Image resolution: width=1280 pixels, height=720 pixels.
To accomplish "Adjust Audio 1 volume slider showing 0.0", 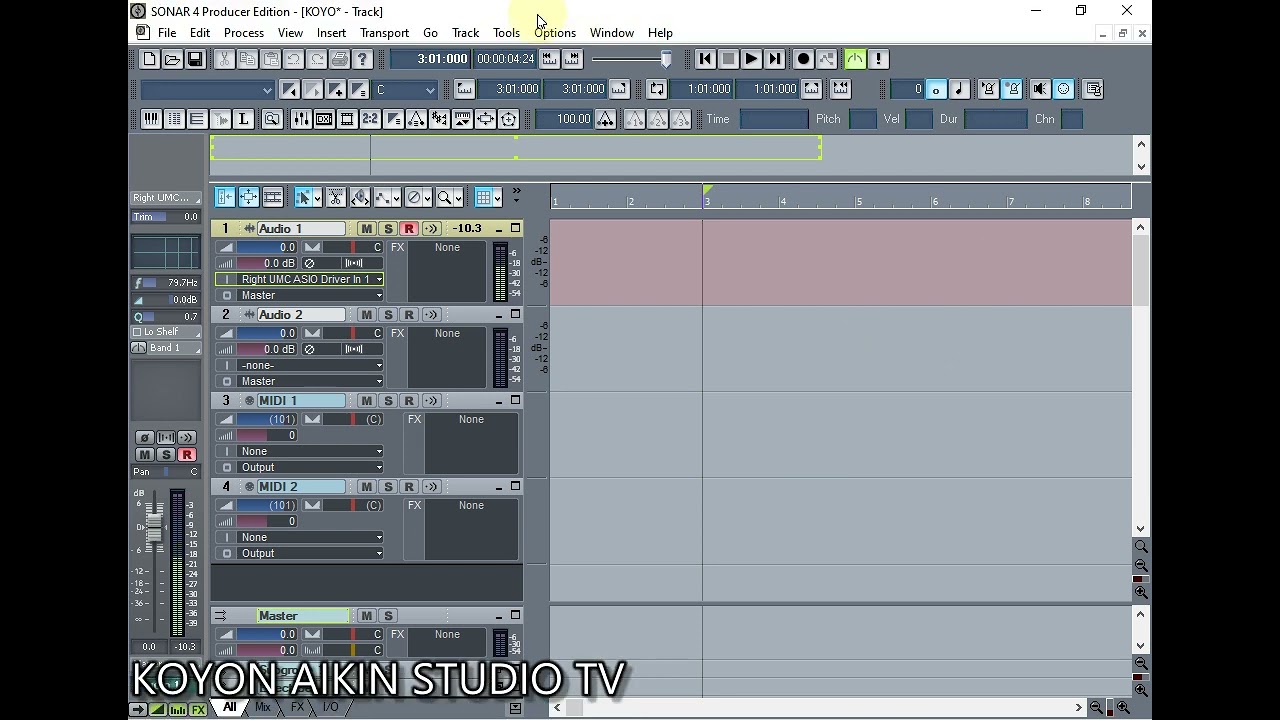I will 267,247.
